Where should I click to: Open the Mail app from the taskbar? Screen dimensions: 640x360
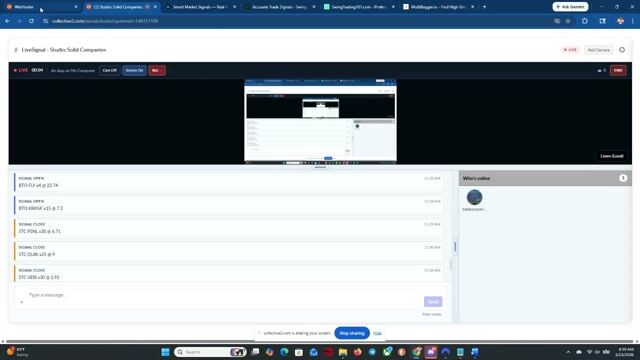click(313, 352)
